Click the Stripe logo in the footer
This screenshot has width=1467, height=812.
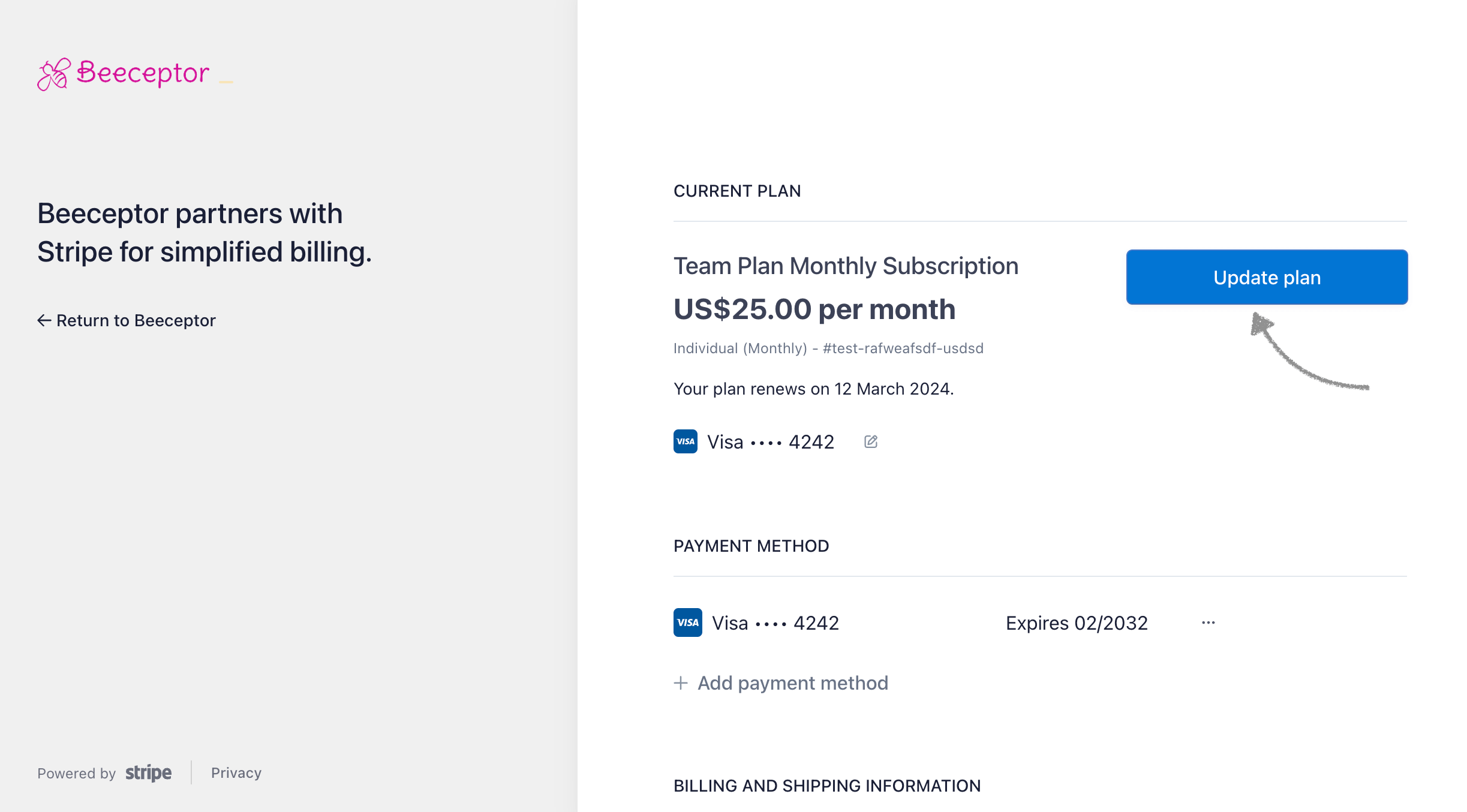point(148,772)
